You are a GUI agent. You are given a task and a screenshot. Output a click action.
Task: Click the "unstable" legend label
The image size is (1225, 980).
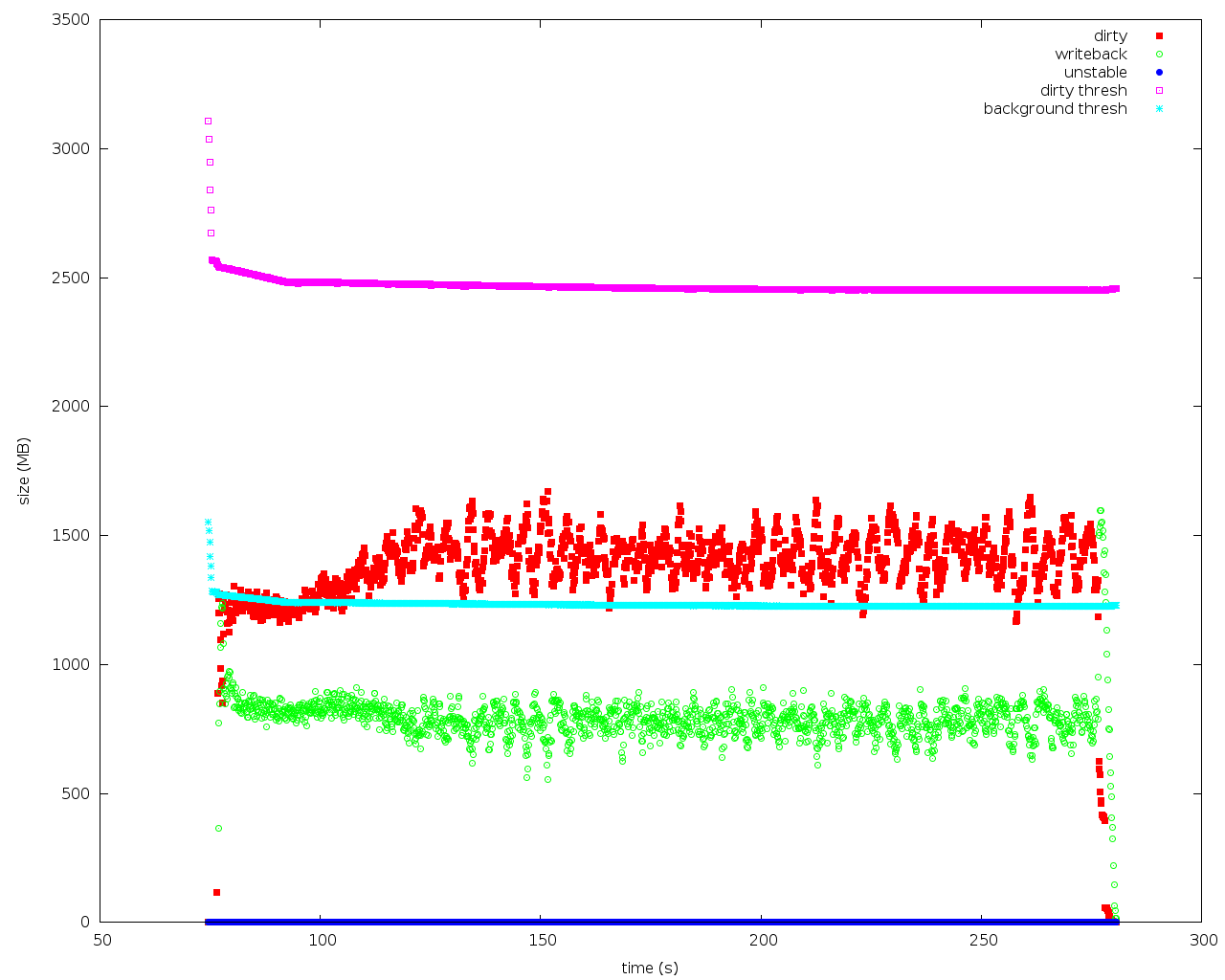tap(1096, 73)
